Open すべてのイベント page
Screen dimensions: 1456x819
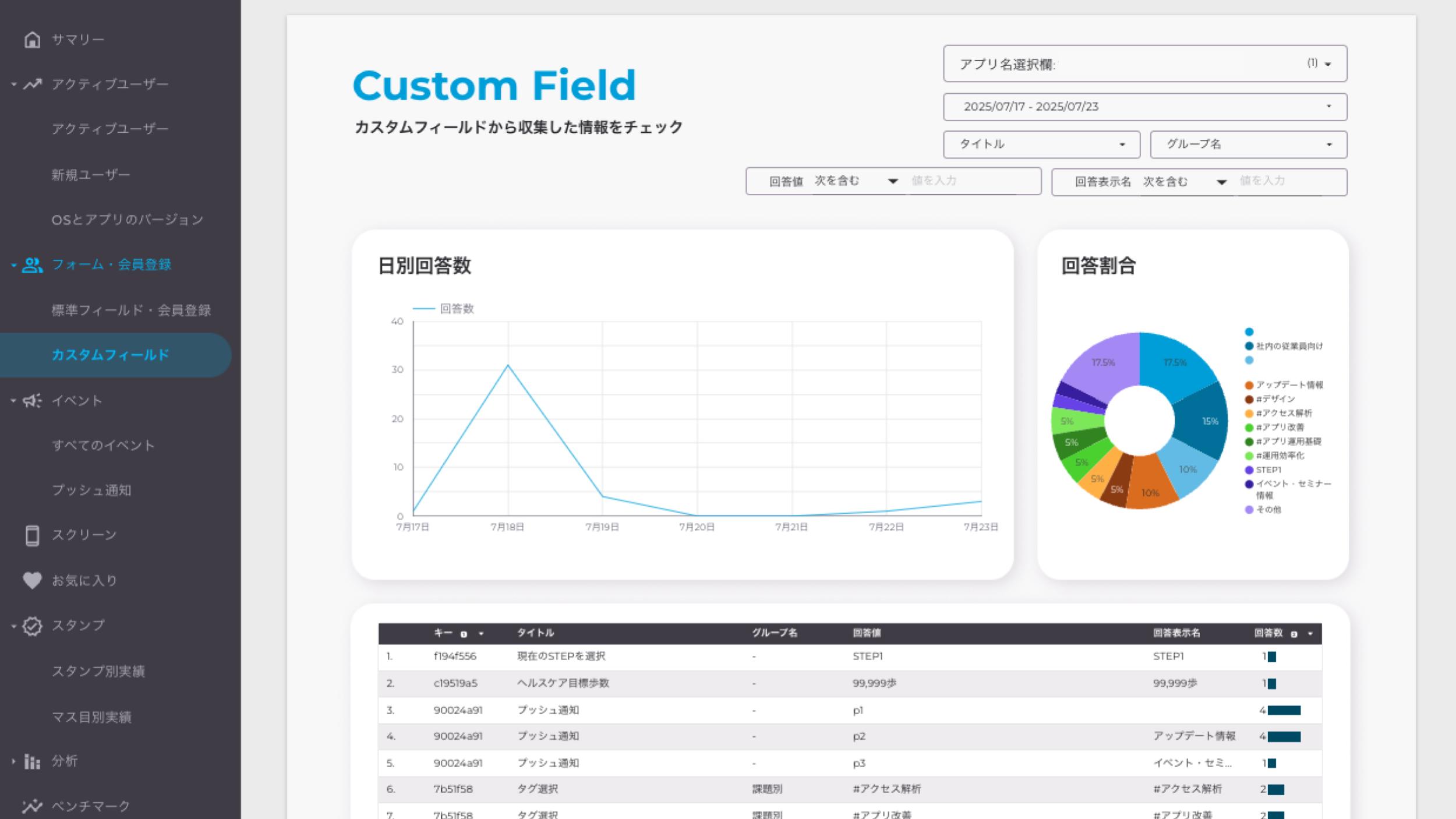(103, 446)
